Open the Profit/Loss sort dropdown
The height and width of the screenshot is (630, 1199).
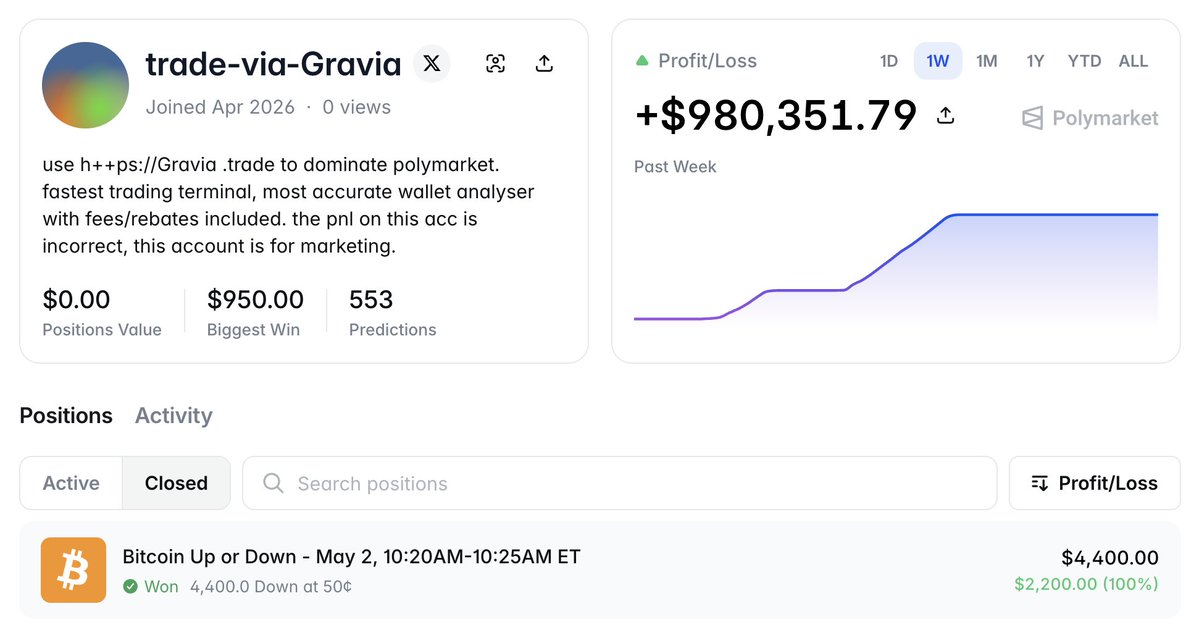(1094, 483)
